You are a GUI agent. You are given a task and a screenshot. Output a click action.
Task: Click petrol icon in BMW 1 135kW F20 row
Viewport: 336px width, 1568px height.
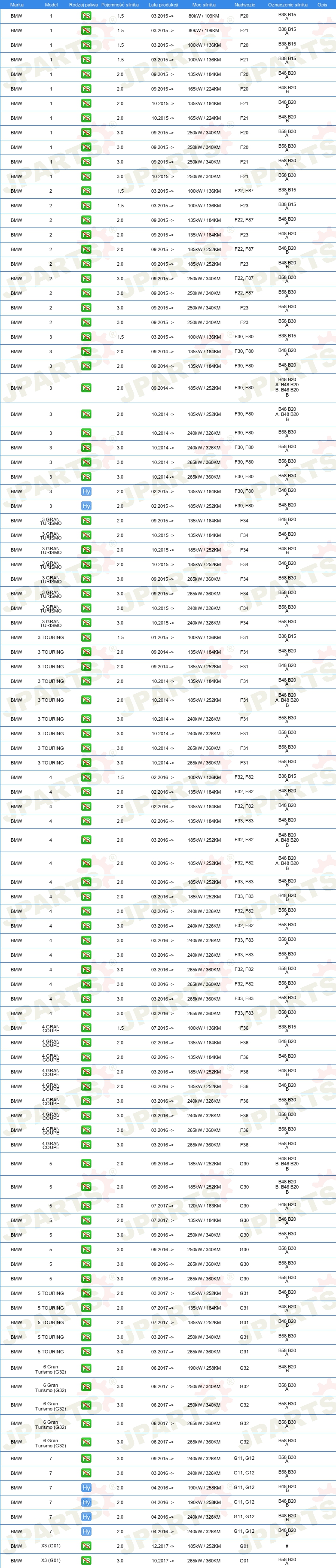point(86,74)
